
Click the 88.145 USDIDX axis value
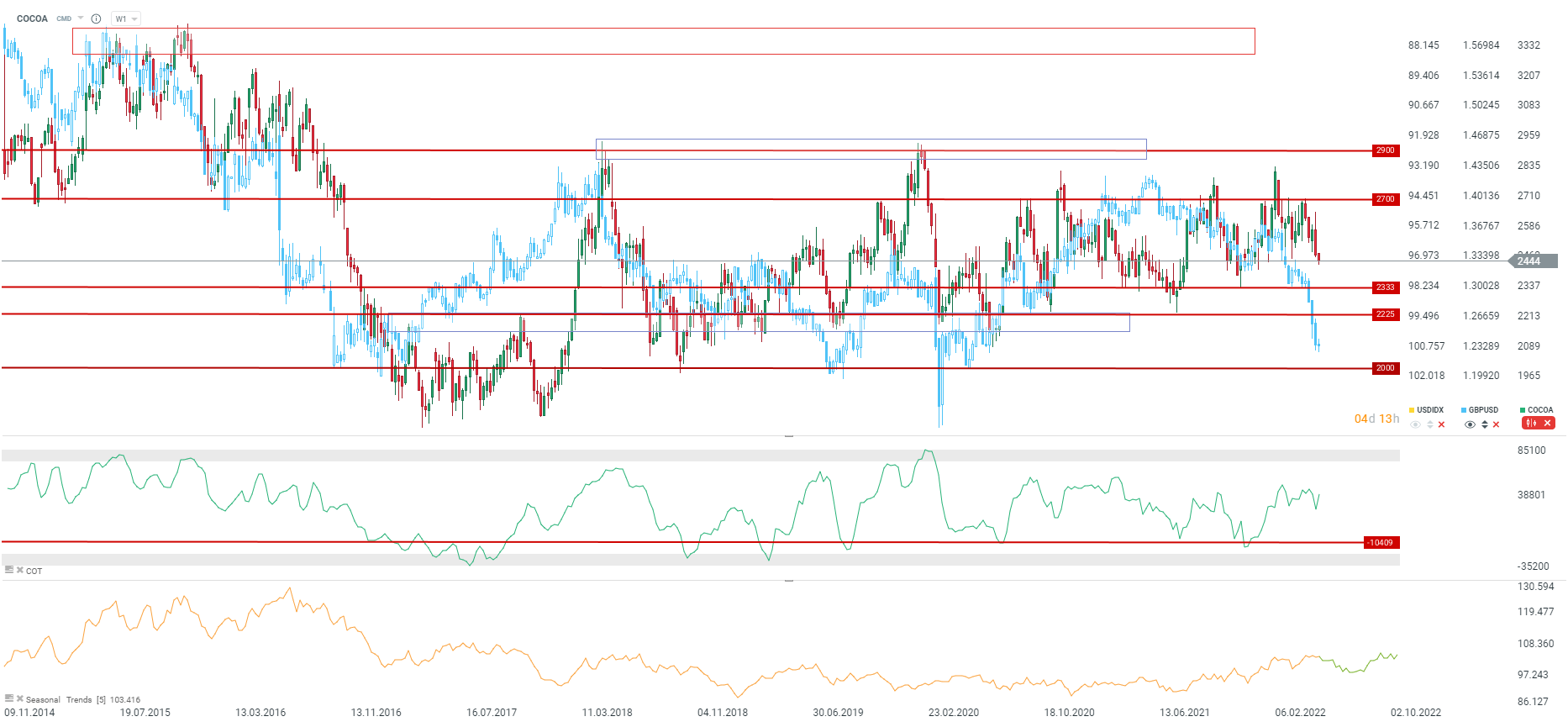pos(1423,45)
